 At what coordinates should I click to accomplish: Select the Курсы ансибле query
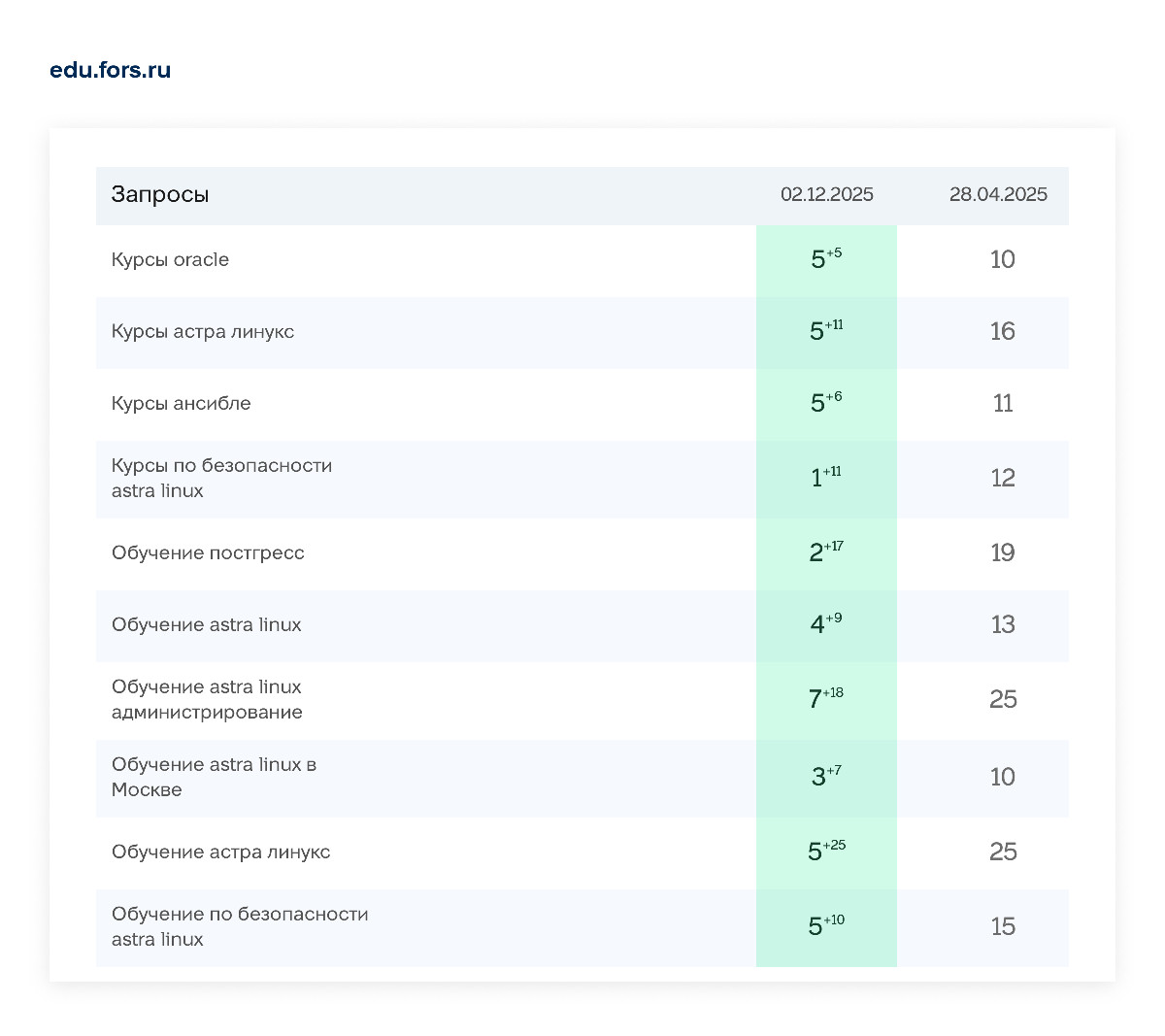coord(181,403)
